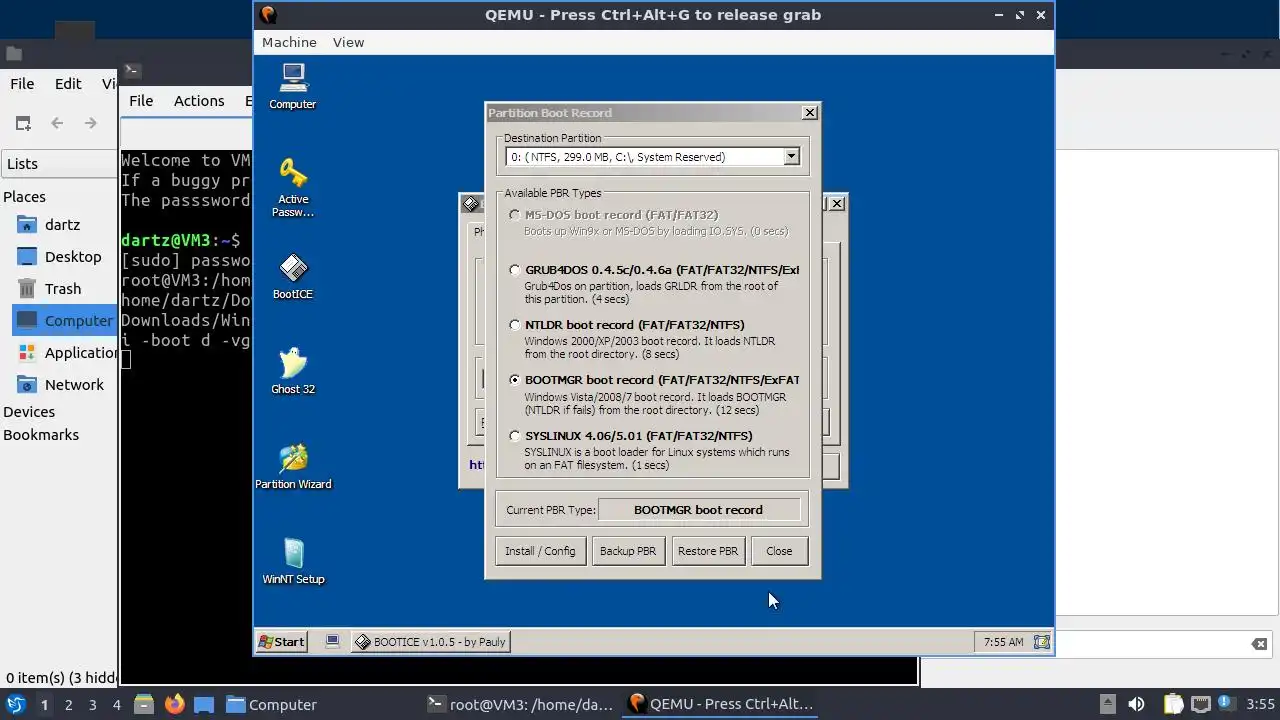Click the Current PBR Type field

[x=698, y=510]
